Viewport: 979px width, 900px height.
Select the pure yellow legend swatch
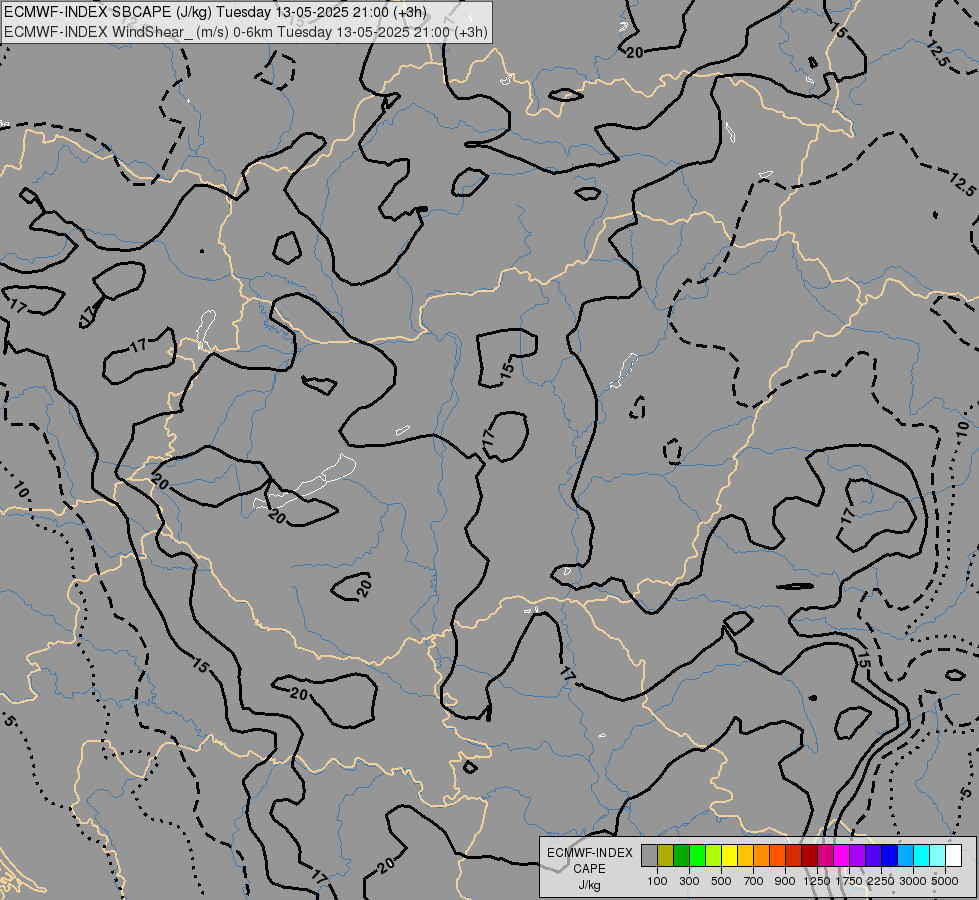[x=730, y=855]
